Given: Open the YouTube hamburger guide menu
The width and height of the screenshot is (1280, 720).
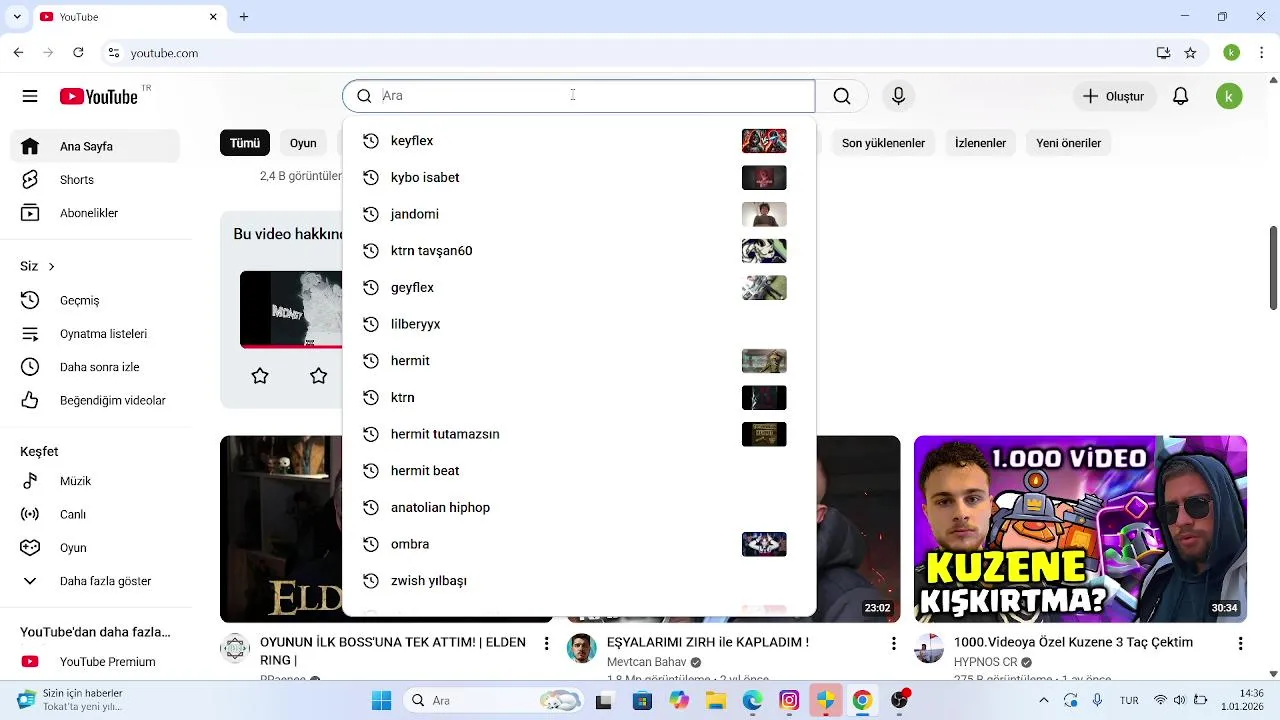Looking at the screenshot, I should click(30, 96).
